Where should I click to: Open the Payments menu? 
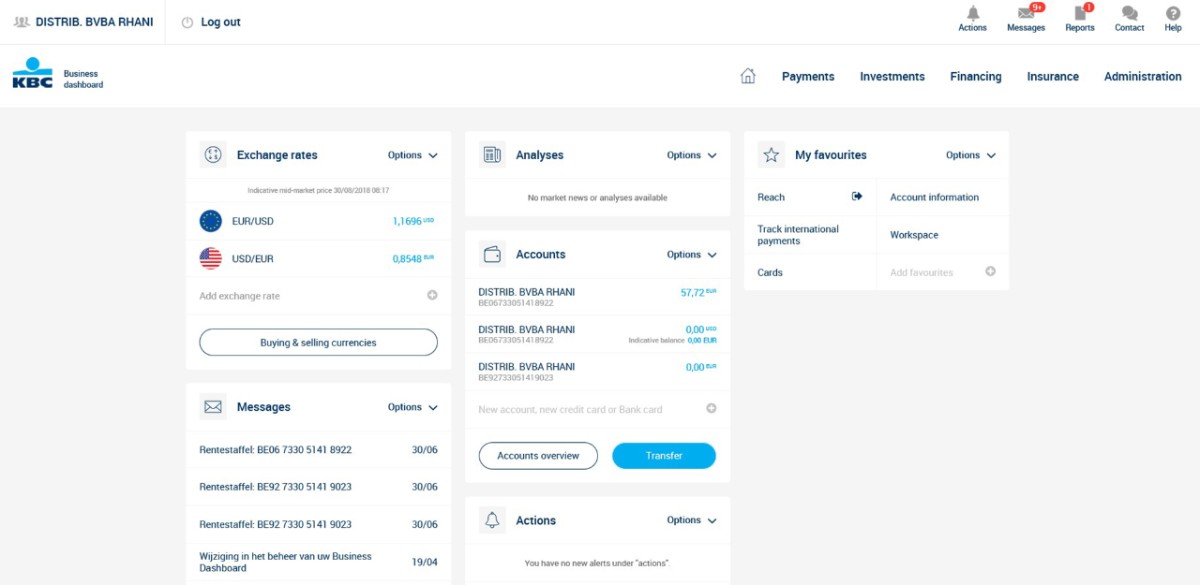click(808, 76)
